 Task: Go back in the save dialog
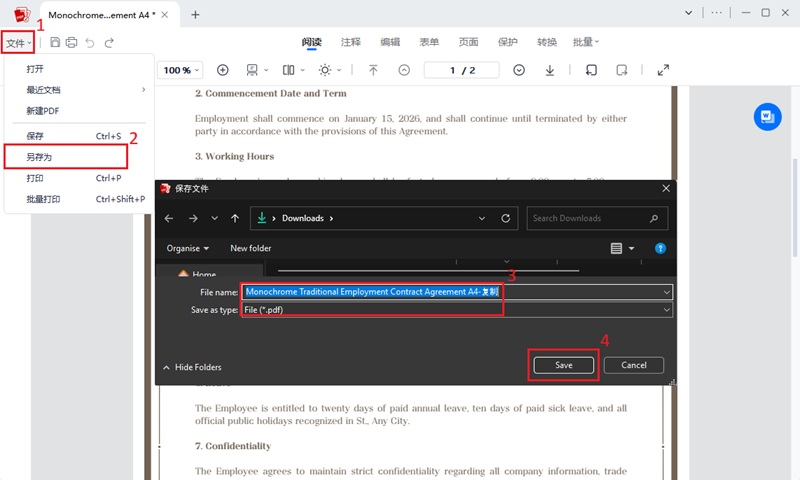169,218
